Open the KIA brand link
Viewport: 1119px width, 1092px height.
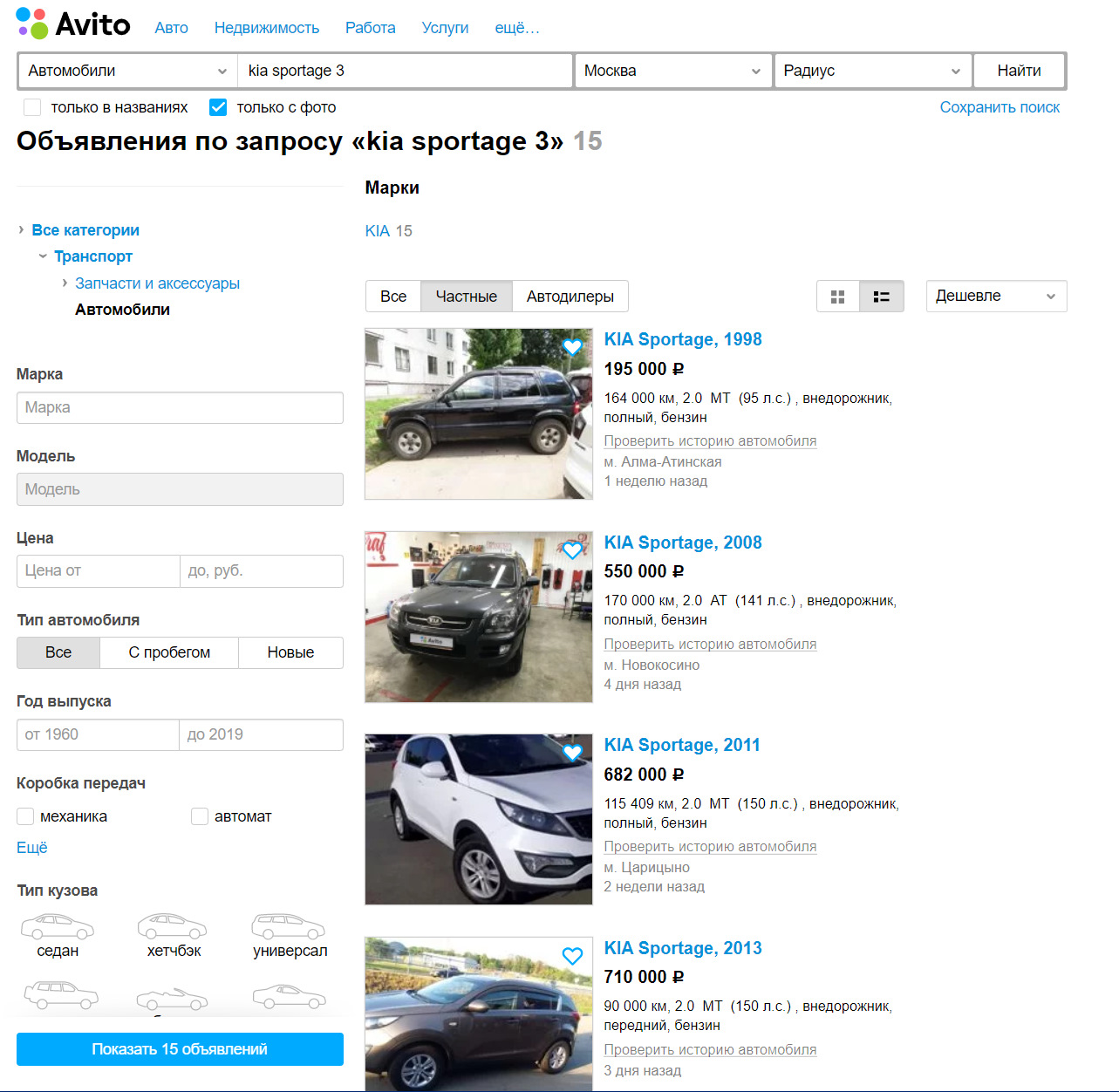(x=378, y=231)
